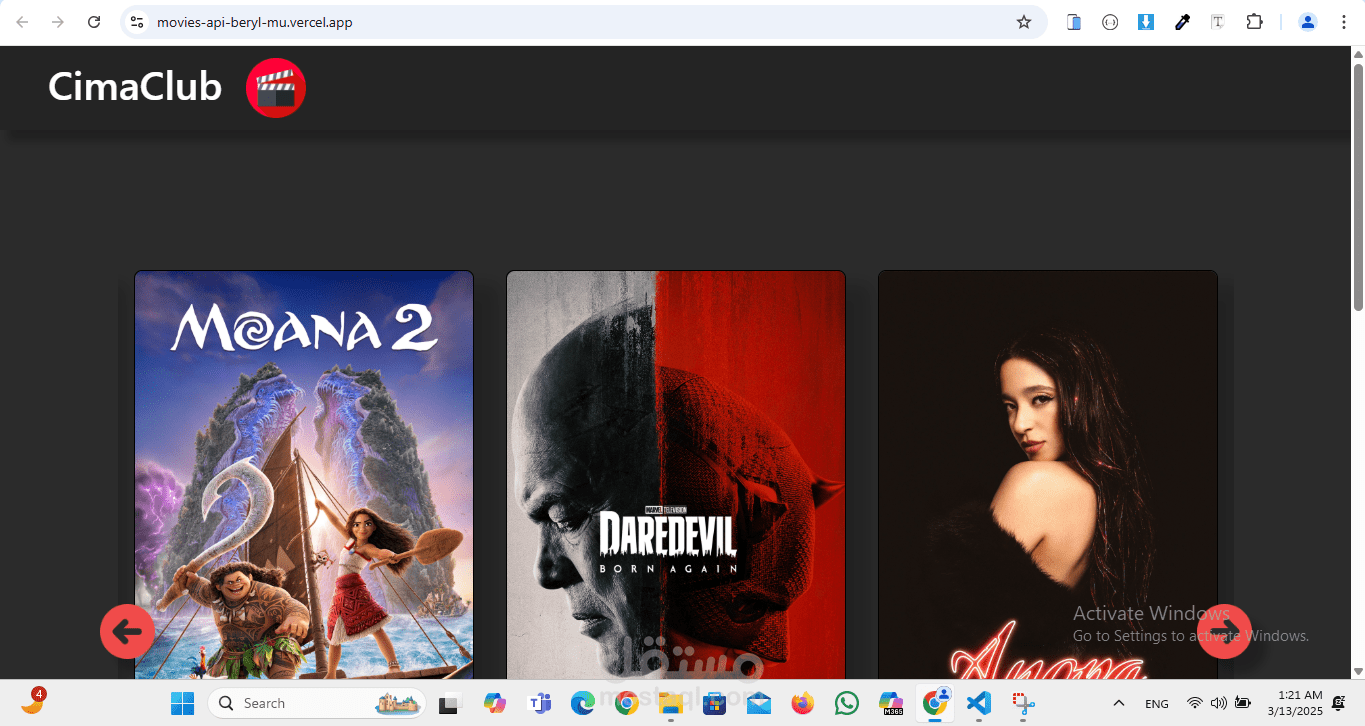Open the Daredevil Born Again poster
Screen dimensions: 1365x726
pyautogui.click(x=676, y=475)
